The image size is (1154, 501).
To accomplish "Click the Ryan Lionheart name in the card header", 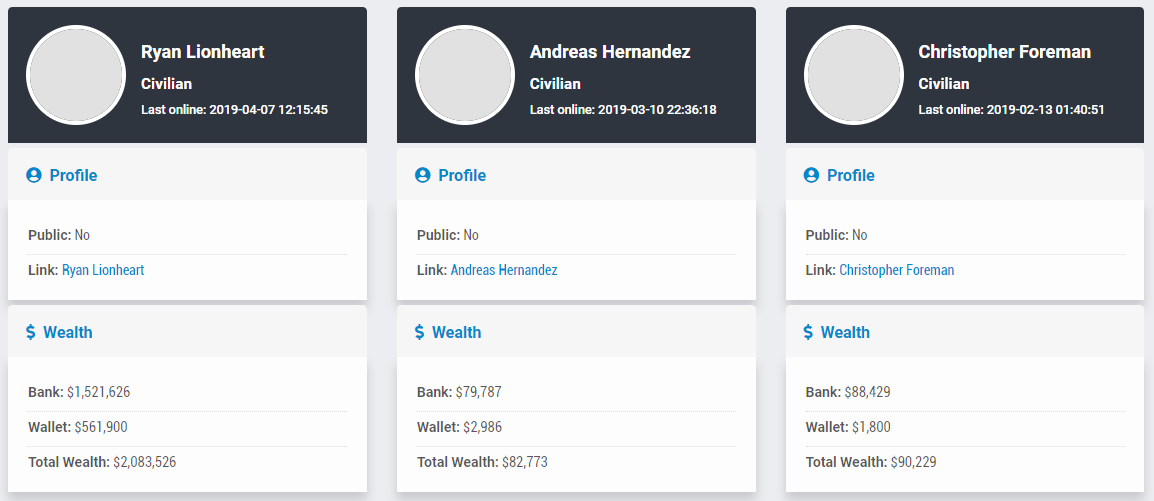I will (x=202, y=51).
